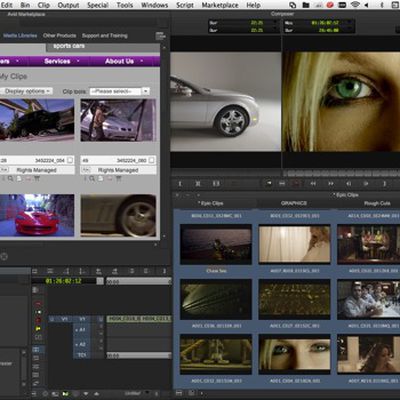Add clip 3452224_080 to cart icon
Image resolution: width=400 pixels, height=400 pixels.
pyautogui.click(x=118, y=179)
